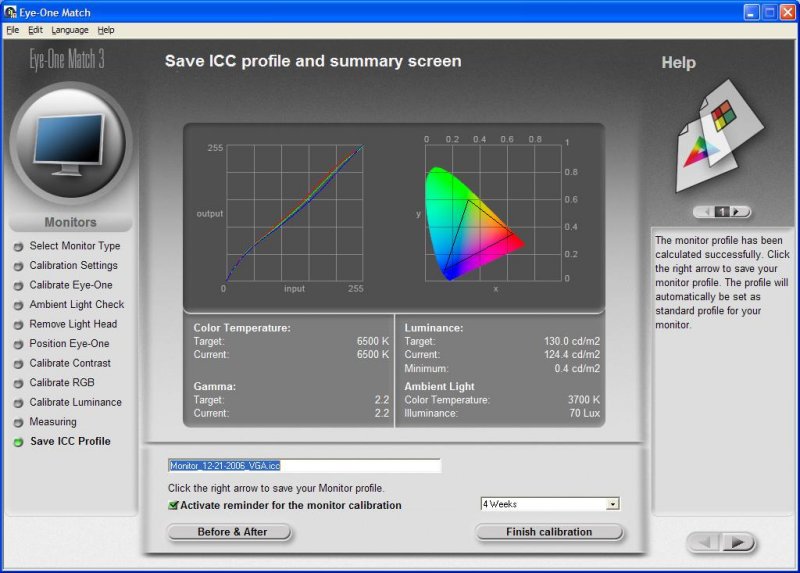Click the 3700 K ambient color temperature value
The width and height of the screenshot is (800, 573).
[x=584, y=400]
